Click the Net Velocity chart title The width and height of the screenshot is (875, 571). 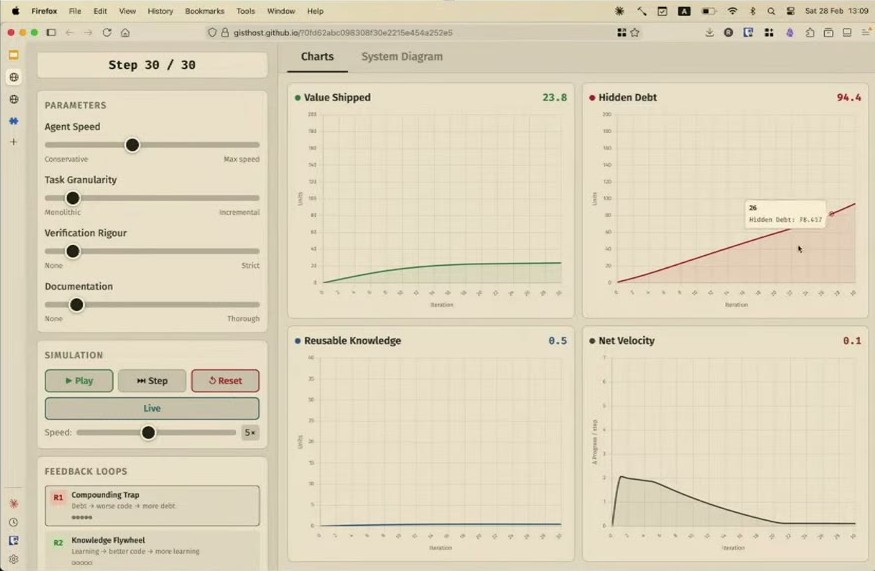[626, 340]
